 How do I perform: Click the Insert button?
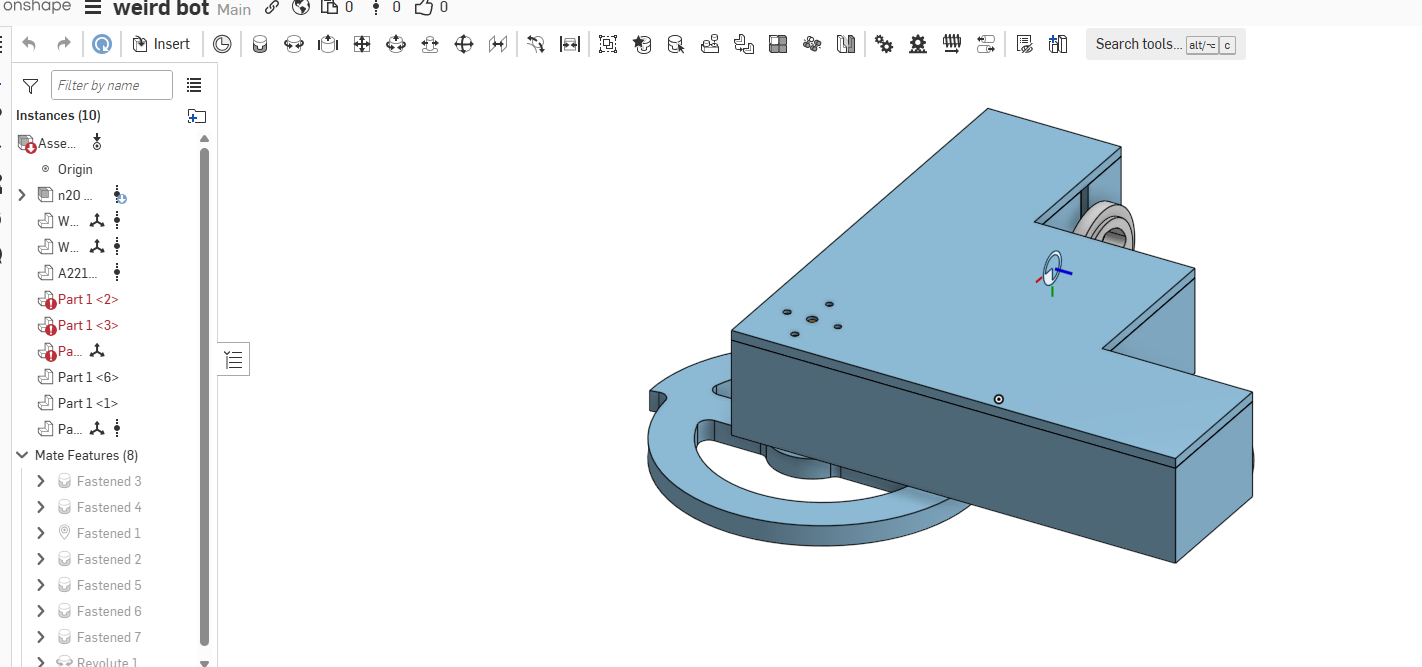(160, 44)
